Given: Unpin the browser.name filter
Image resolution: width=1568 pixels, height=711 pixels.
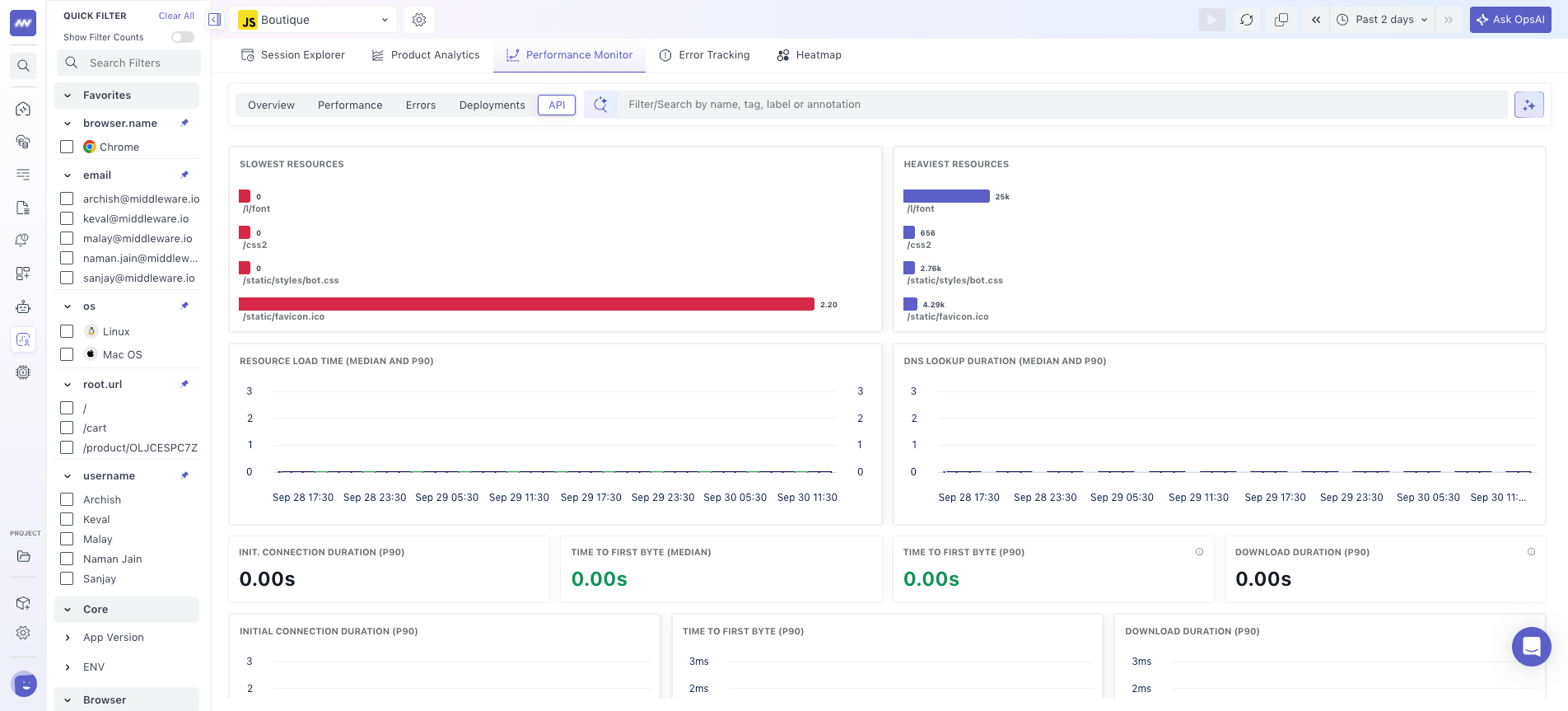Looking at the screenshot, I should [x=184, y=123].
